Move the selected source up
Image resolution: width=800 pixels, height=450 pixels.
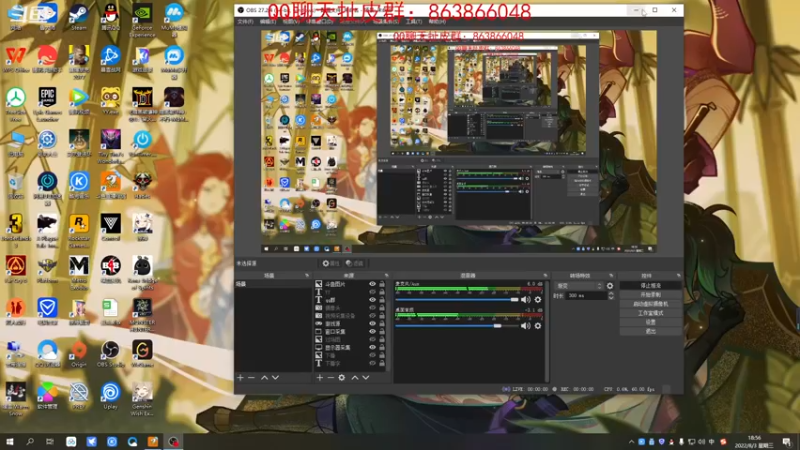point(355,378)
